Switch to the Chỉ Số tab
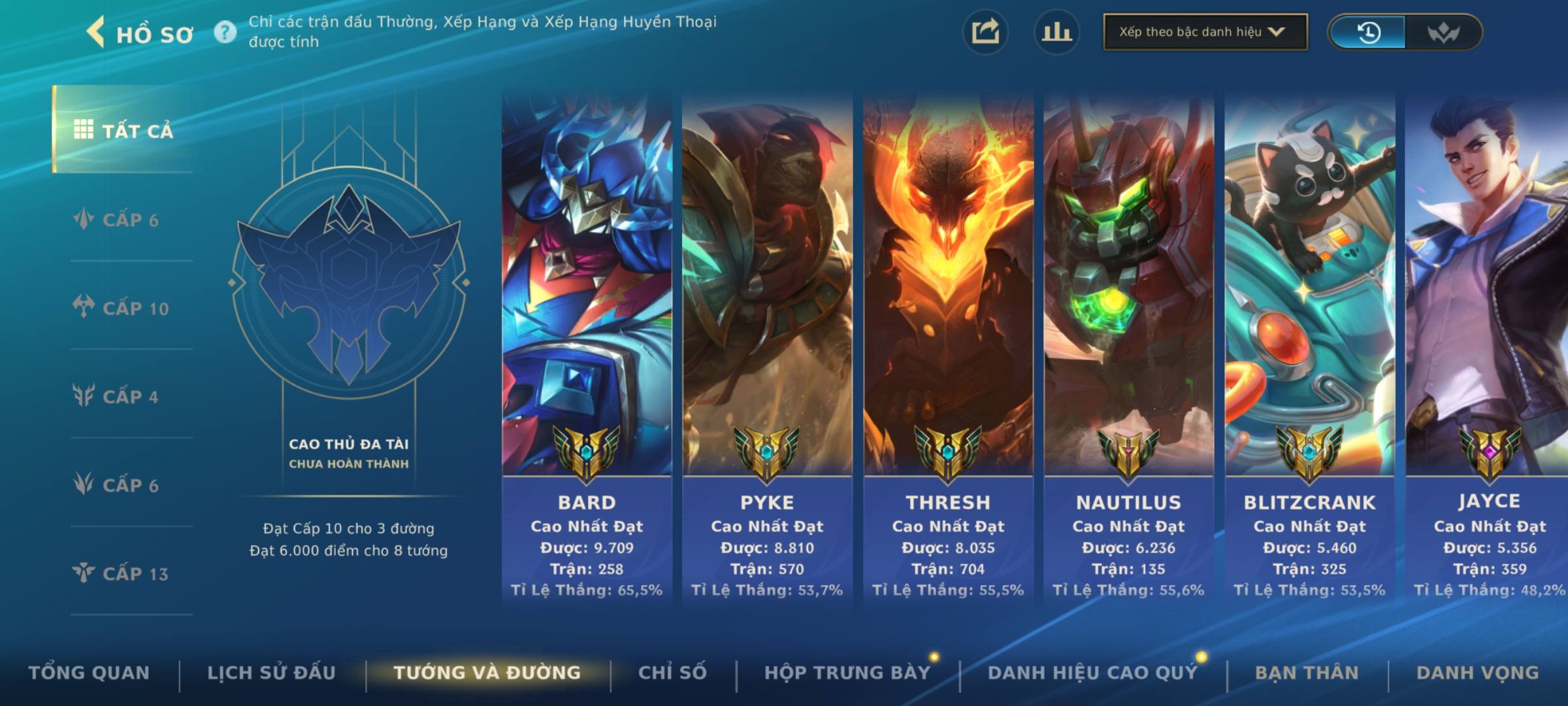 (672, 673)
